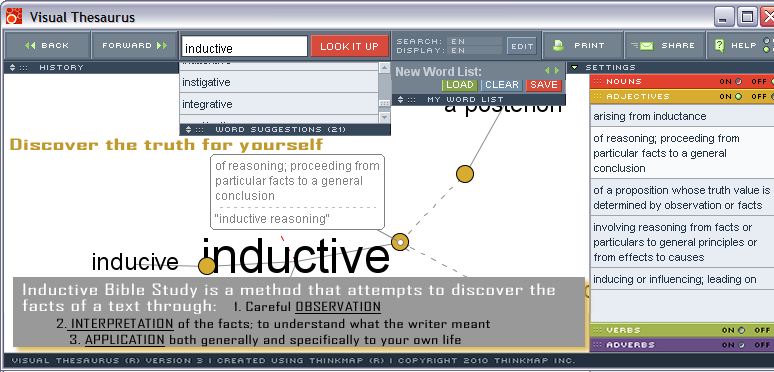The image size is (774, 372).
Task: Toggle the History panel expander arrows
Action: click(x=12, y=68)
